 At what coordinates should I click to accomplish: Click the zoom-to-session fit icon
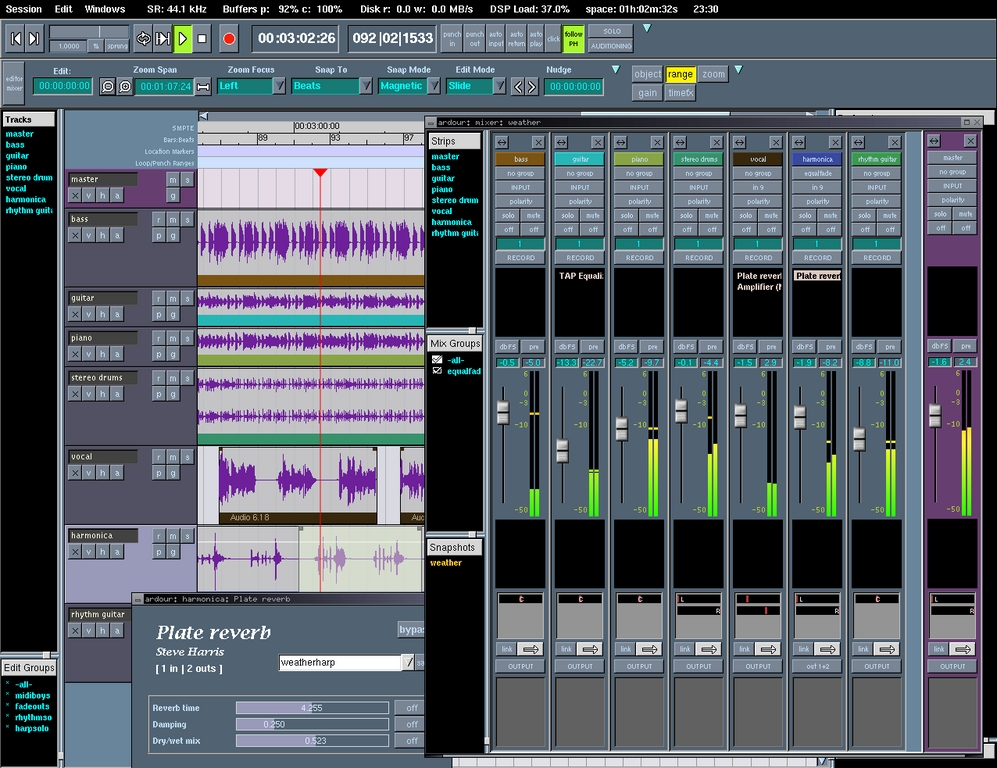coord(203,87)
